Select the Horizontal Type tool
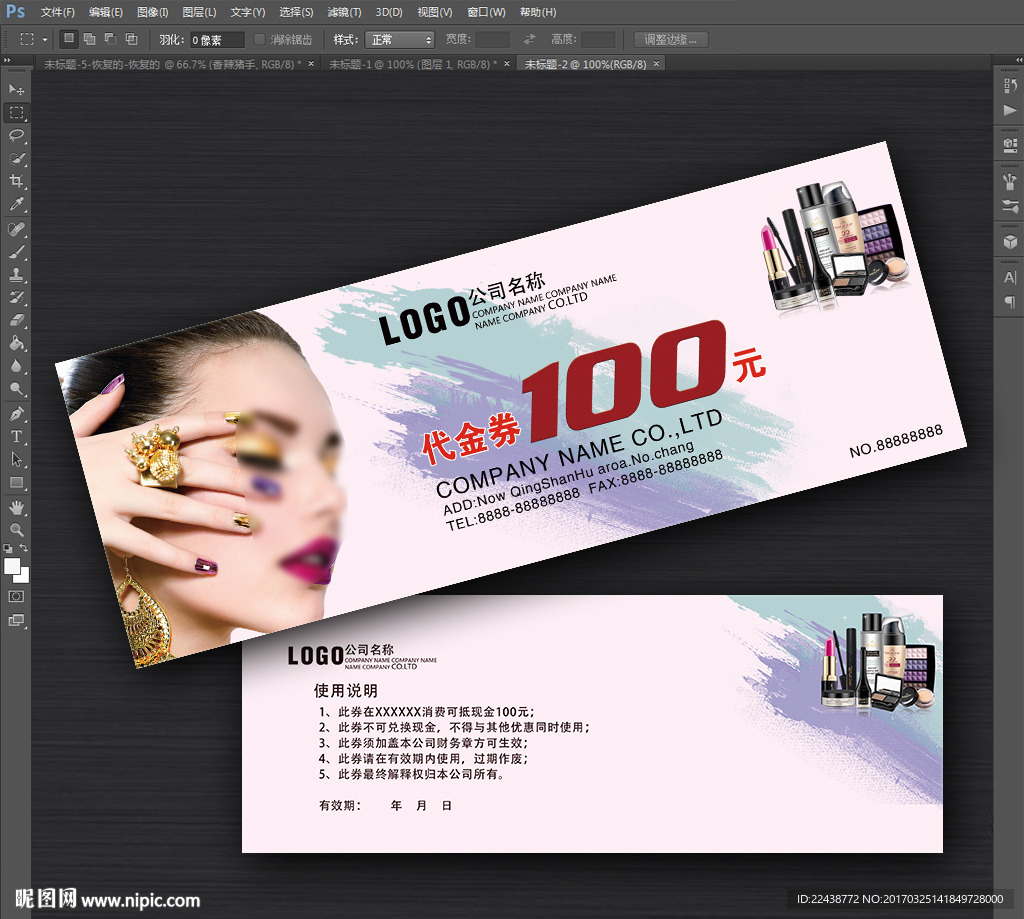The height and width of the screenshot is (919, 1024). point(16,436)
